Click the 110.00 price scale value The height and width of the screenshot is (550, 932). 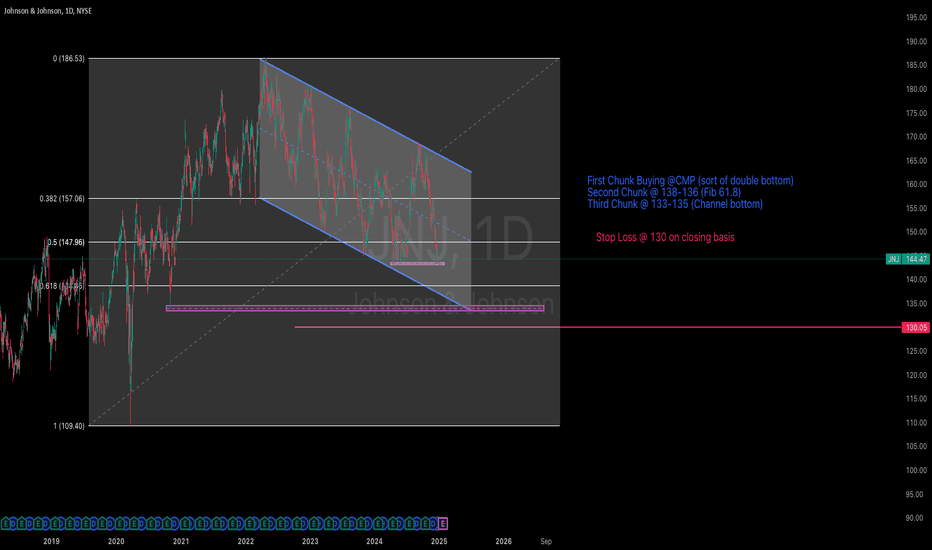click(916, 423)
